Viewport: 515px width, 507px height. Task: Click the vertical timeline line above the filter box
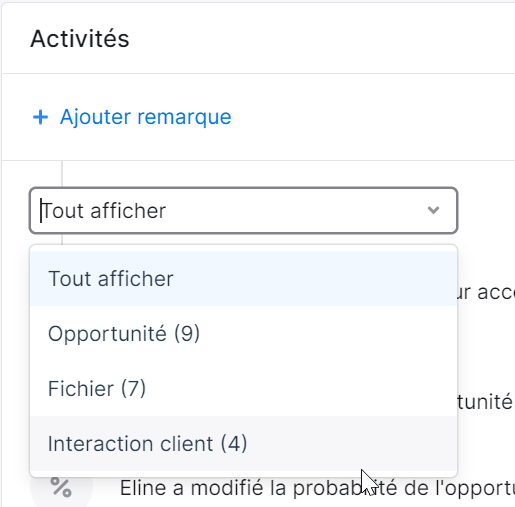pyautogui.click(x=62, y=174)
